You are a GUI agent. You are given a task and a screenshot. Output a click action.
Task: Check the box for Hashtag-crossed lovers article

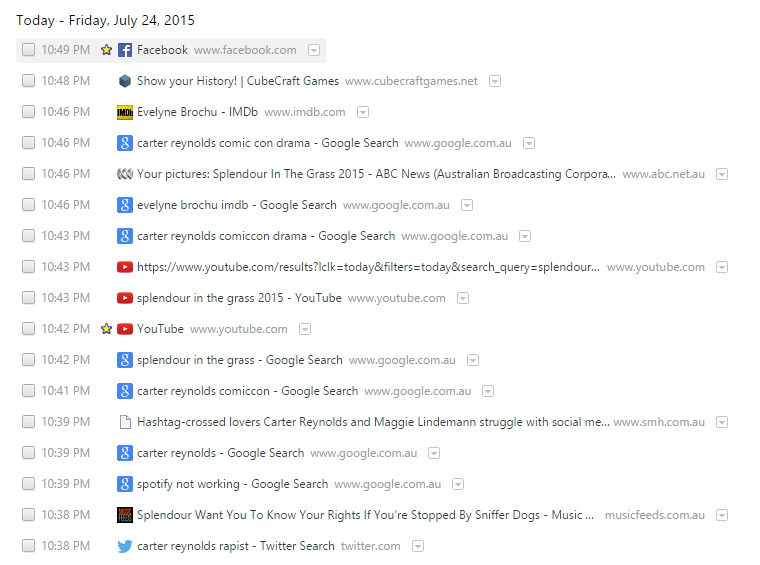pyautogui.click(x=29, y=422)
